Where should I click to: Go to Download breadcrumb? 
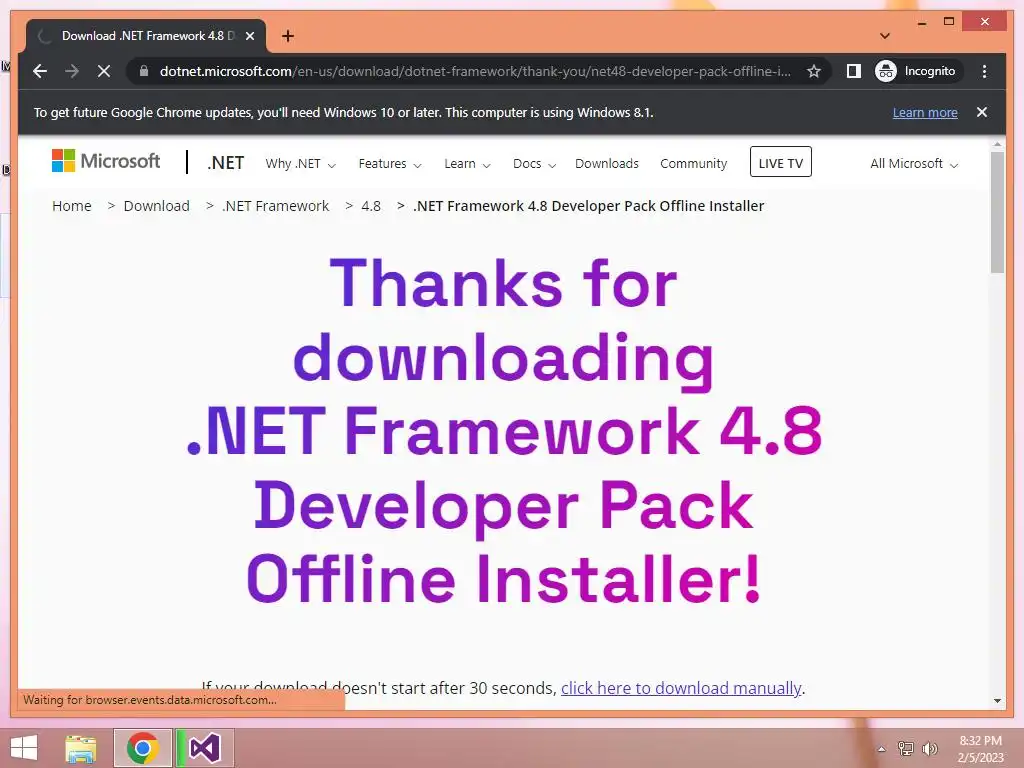157,206
